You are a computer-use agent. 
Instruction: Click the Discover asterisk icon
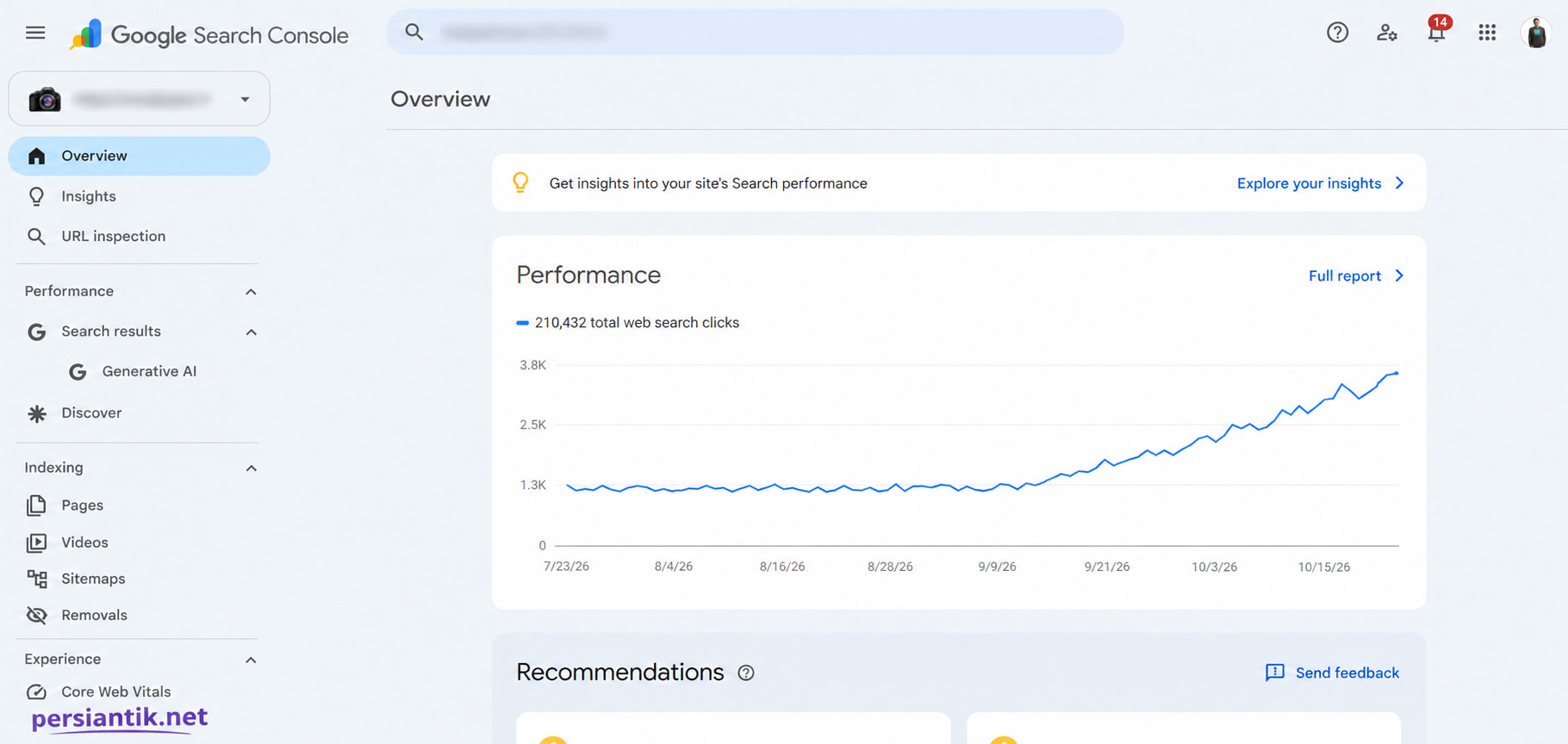[x=36, y=413]
